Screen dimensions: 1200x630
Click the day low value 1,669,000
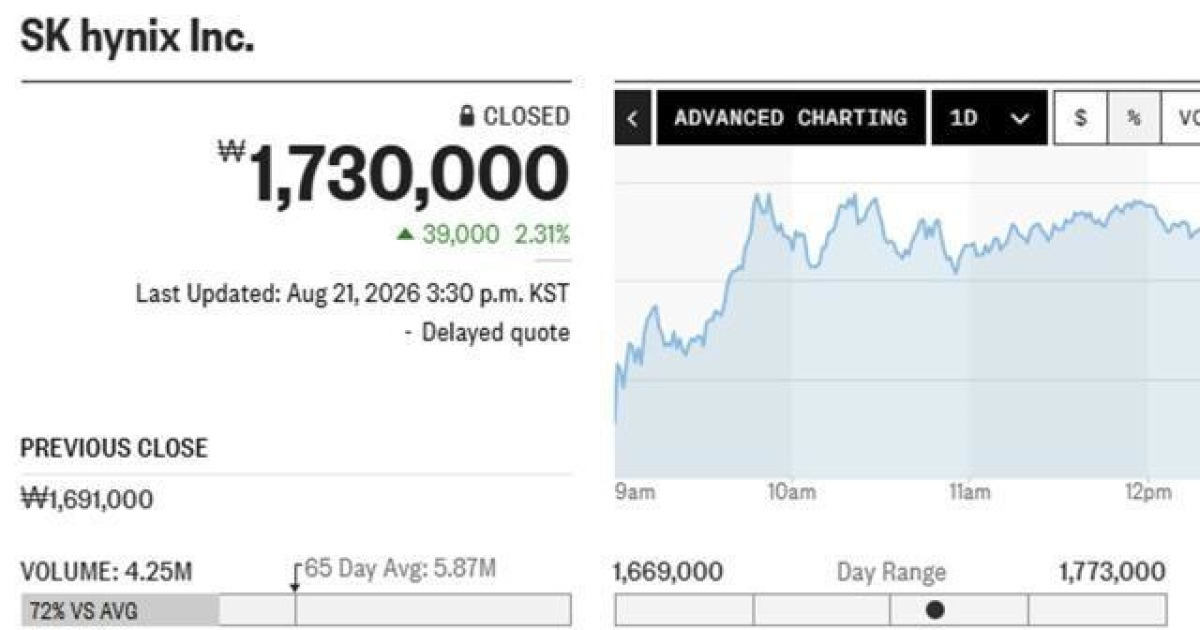(x=668, y=572)
